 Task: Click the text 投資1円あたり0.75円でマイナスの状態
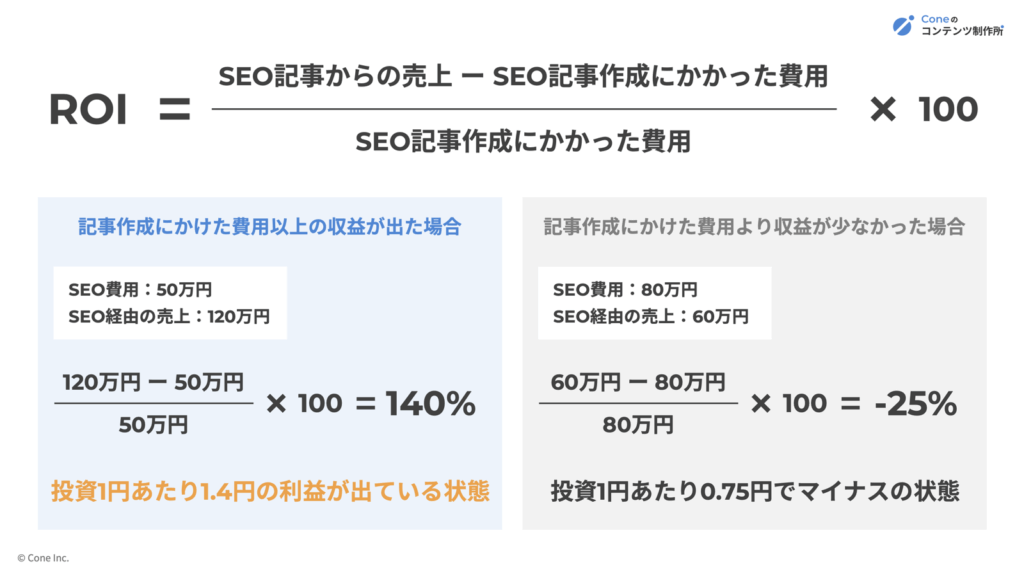click(755, 491)
